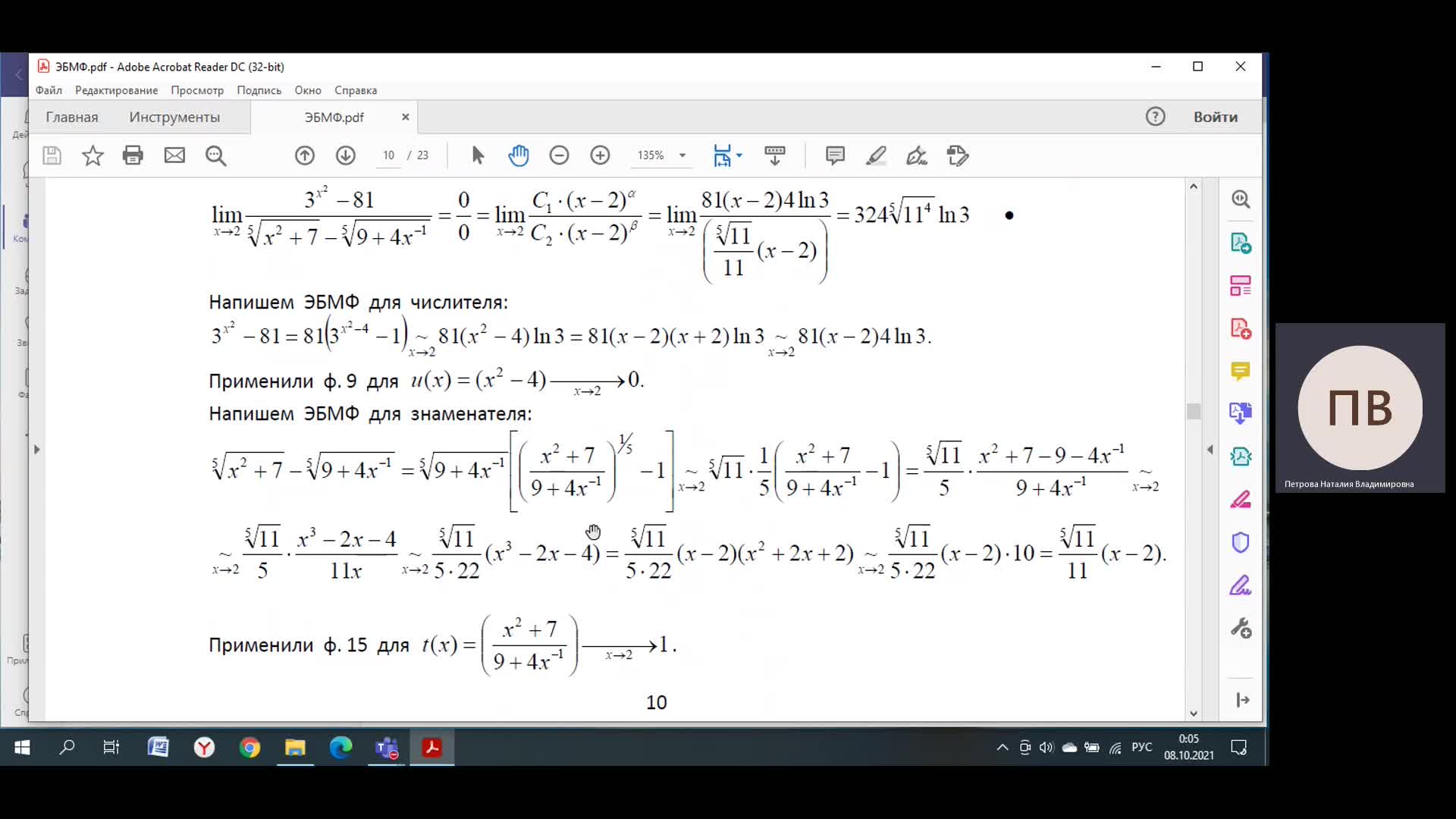Open the search magnifier in right panel
Viewport: 1456px width, 819px height.
[1241, 199]
